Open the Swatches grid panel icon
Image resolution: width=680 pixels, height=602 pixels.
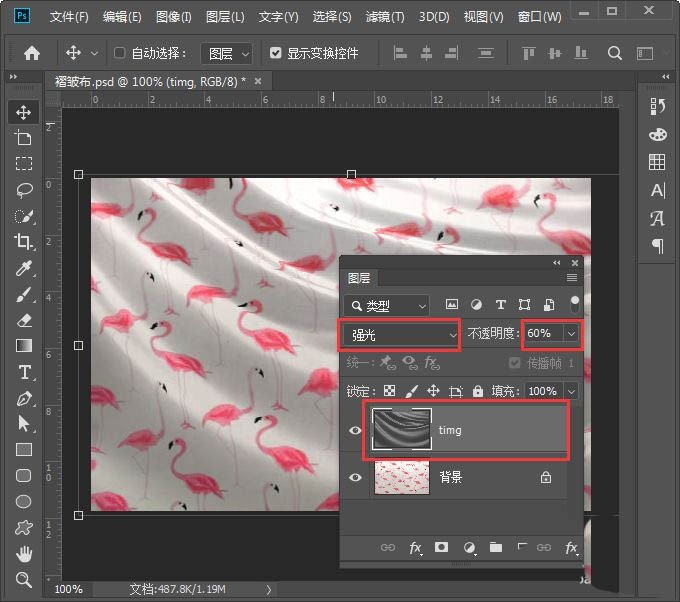click(657, 162)
